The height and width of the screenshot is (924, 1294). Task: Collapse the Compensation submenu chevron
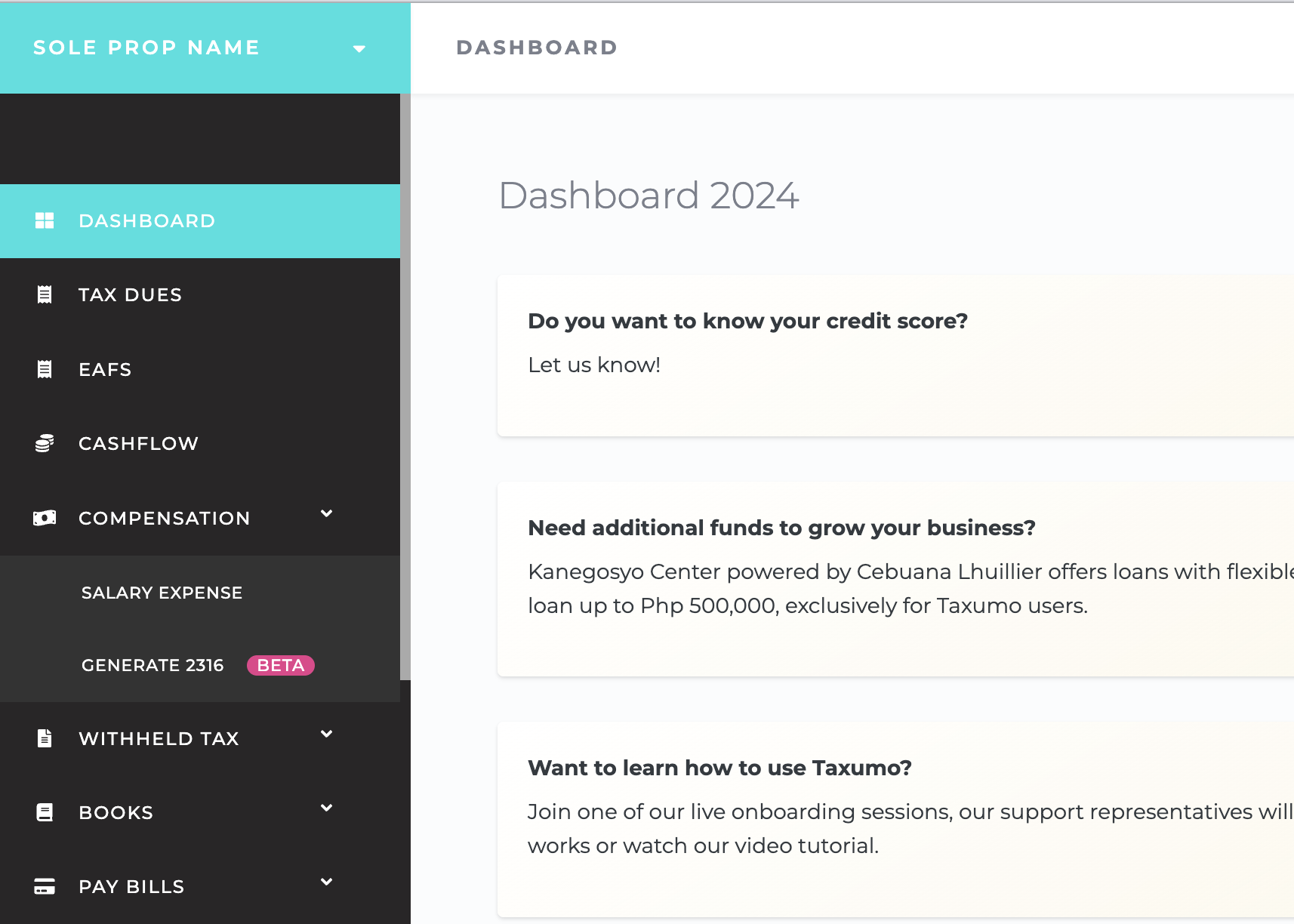tap(326, 514)
